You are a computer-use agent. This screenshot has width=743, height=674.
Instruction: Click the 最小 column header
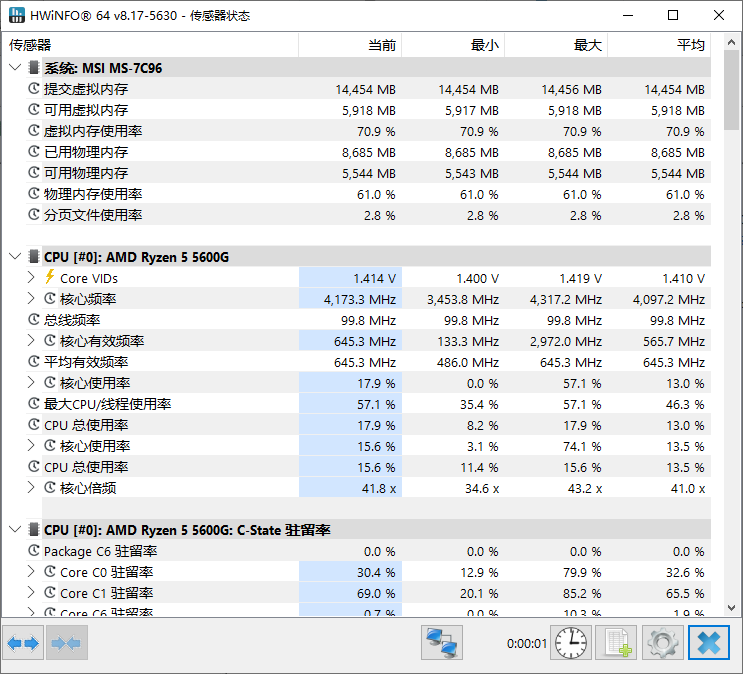pyautogui.click(x=453, y=45)
